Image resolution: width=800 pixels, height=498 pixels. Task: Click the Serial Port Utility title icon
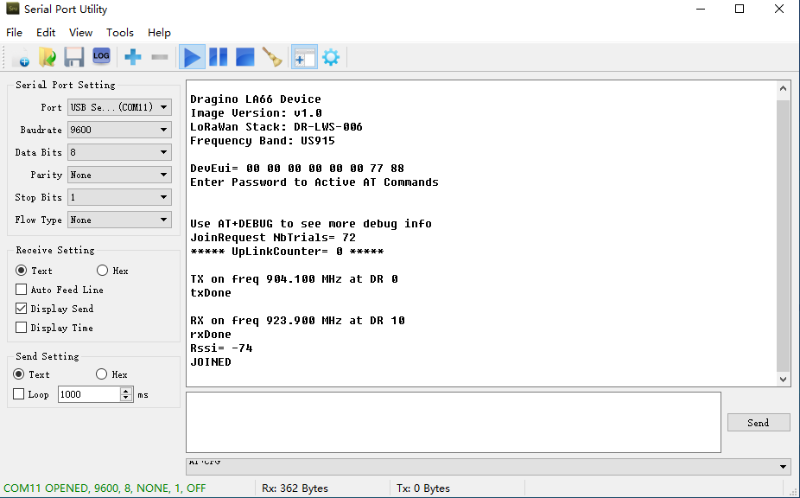pos(13,9)
